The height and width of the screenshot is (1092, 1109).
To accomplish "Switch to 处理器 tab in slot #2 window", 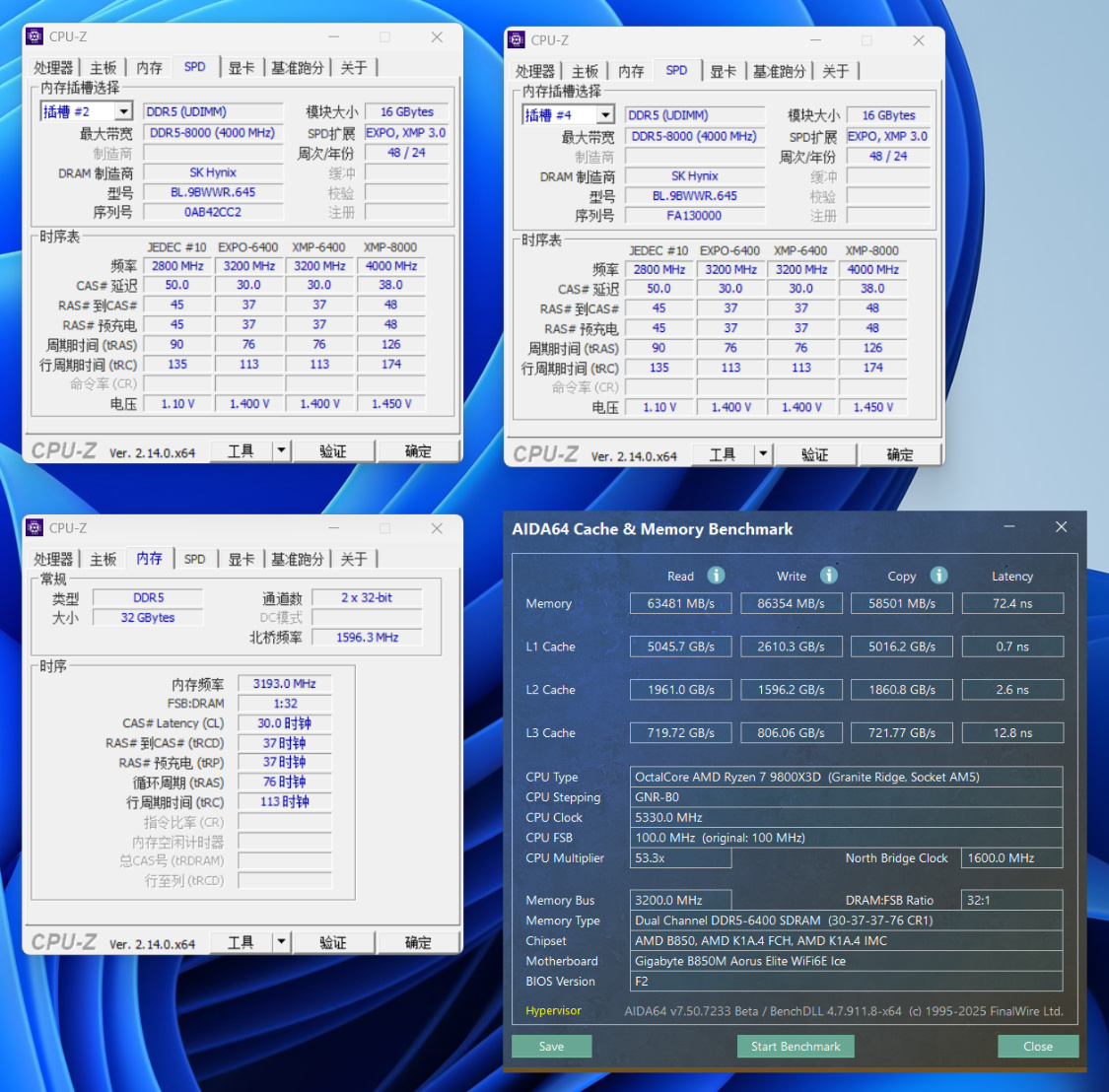I will 53,68.
